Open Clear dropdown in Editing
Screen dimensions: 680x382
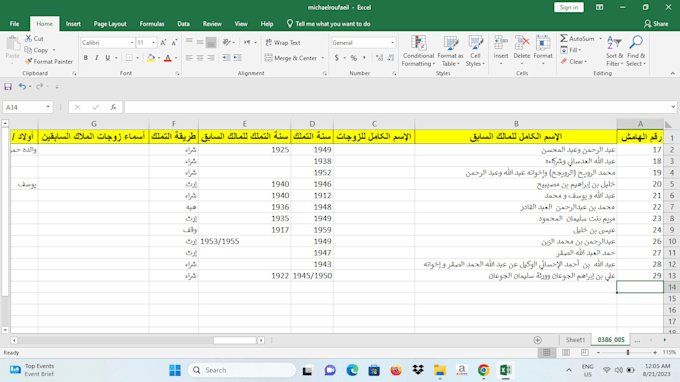[574, 62]
